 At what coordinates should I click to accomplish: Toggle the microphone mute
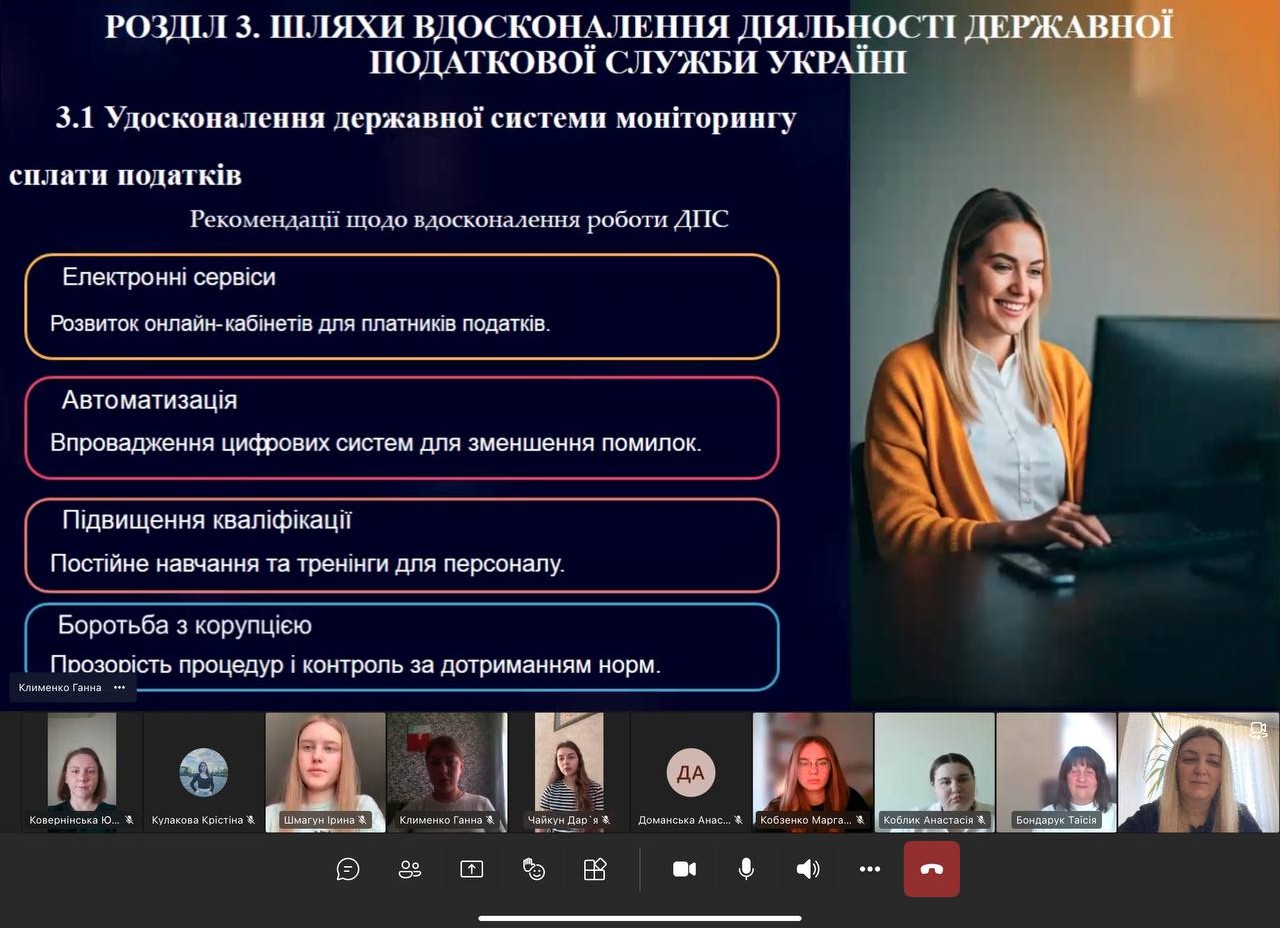pos(746,869)
